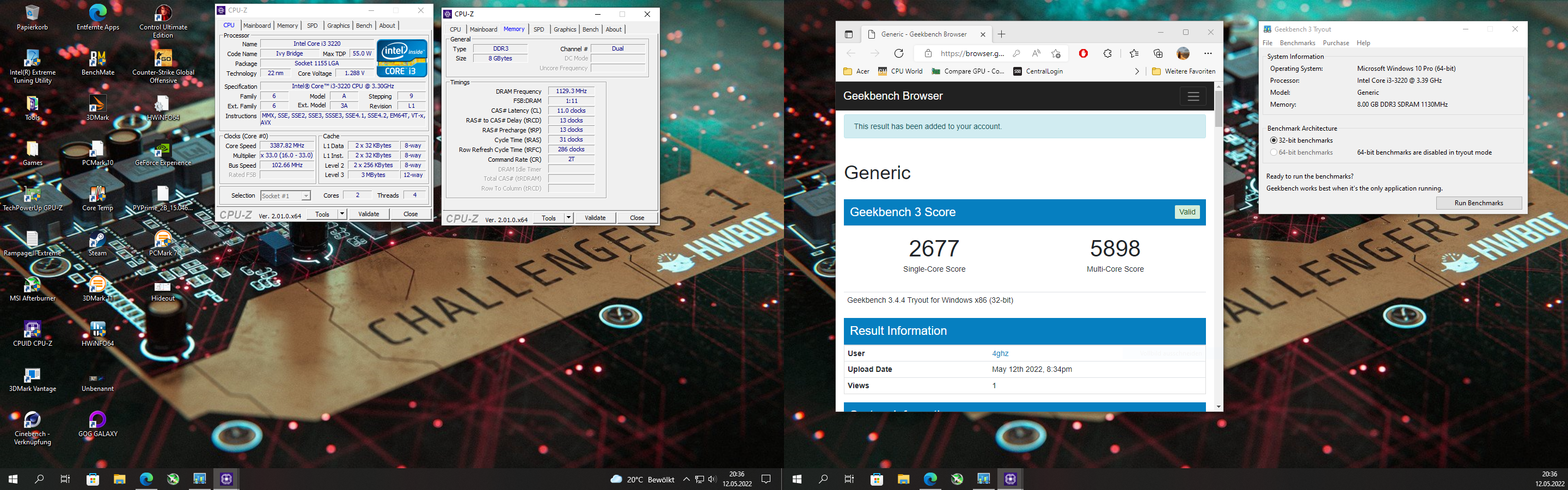Select the CPUID CPU-Z desktop icon
The image size is (1568, 490).
coord(32,334)
